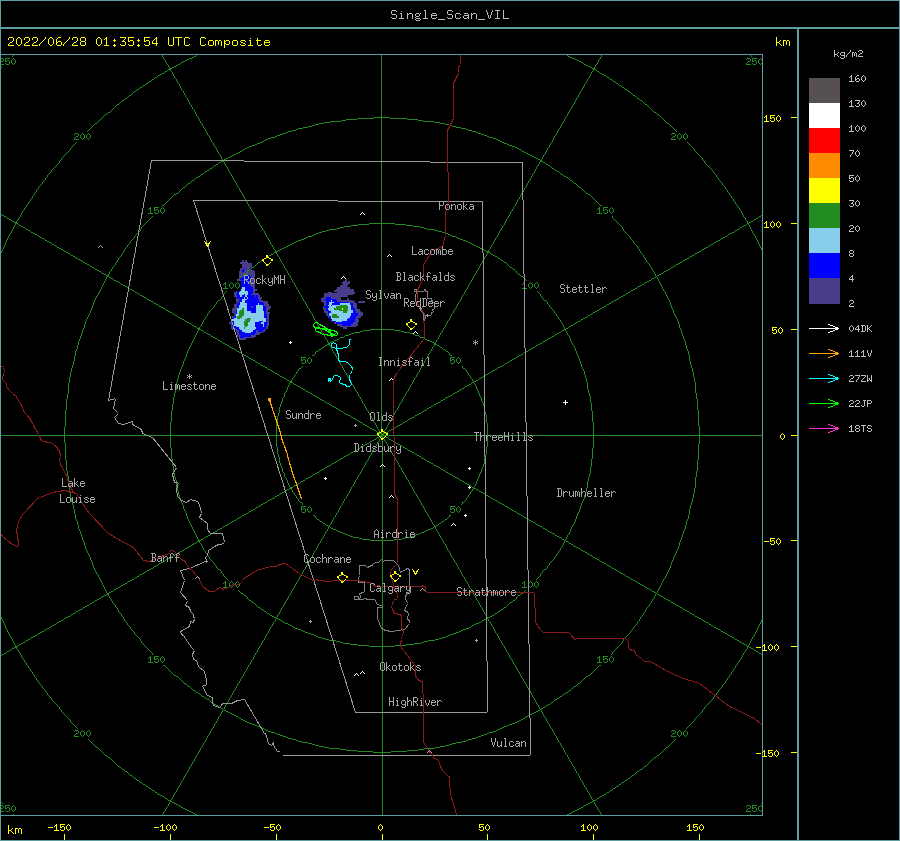Click the magenta 18TS arrow legend icon
900x841 pixels.
point(824,428)
